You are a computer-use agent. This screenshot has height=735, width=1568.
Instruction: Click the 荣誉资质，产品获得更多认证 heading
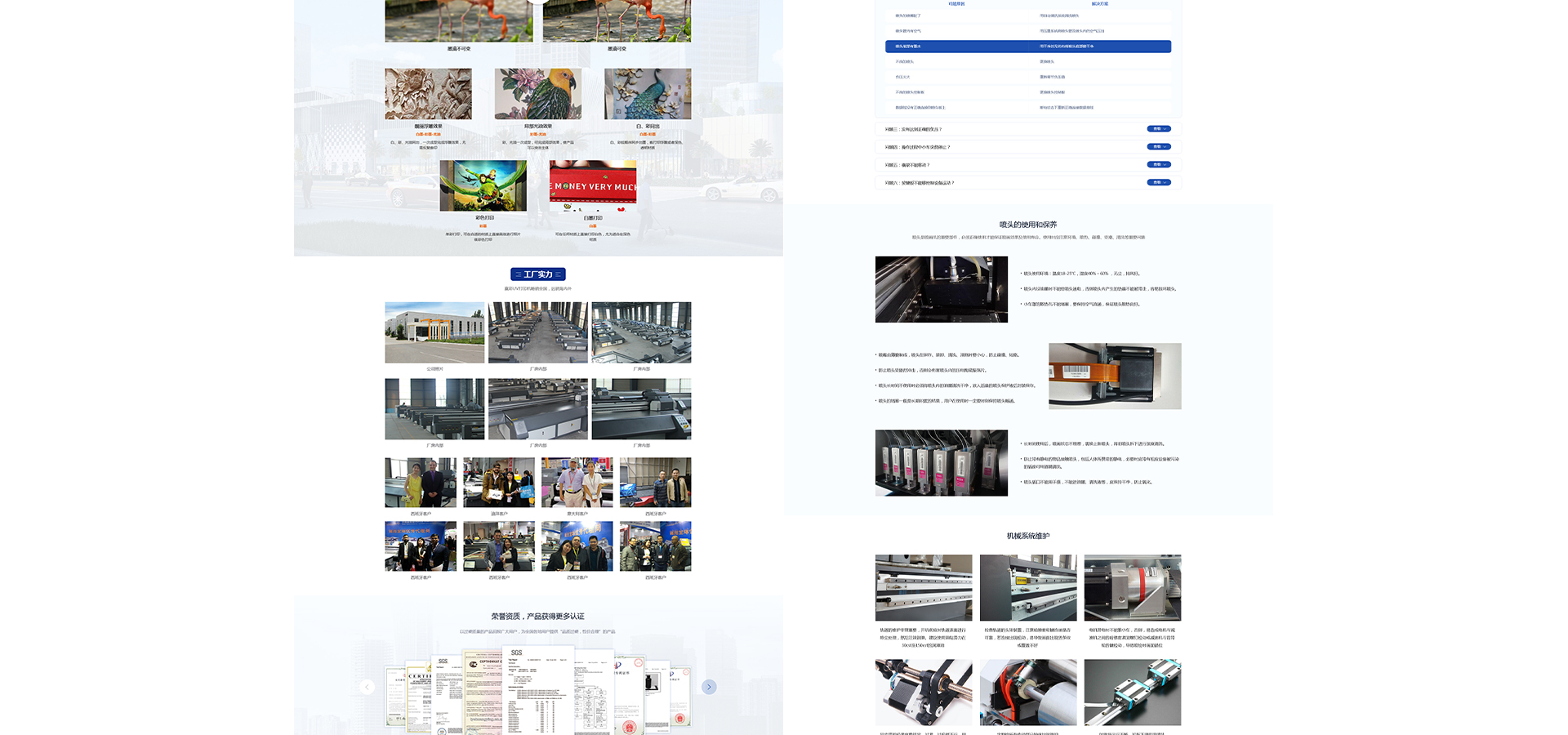pyautogui.click(x=538, y=617)
